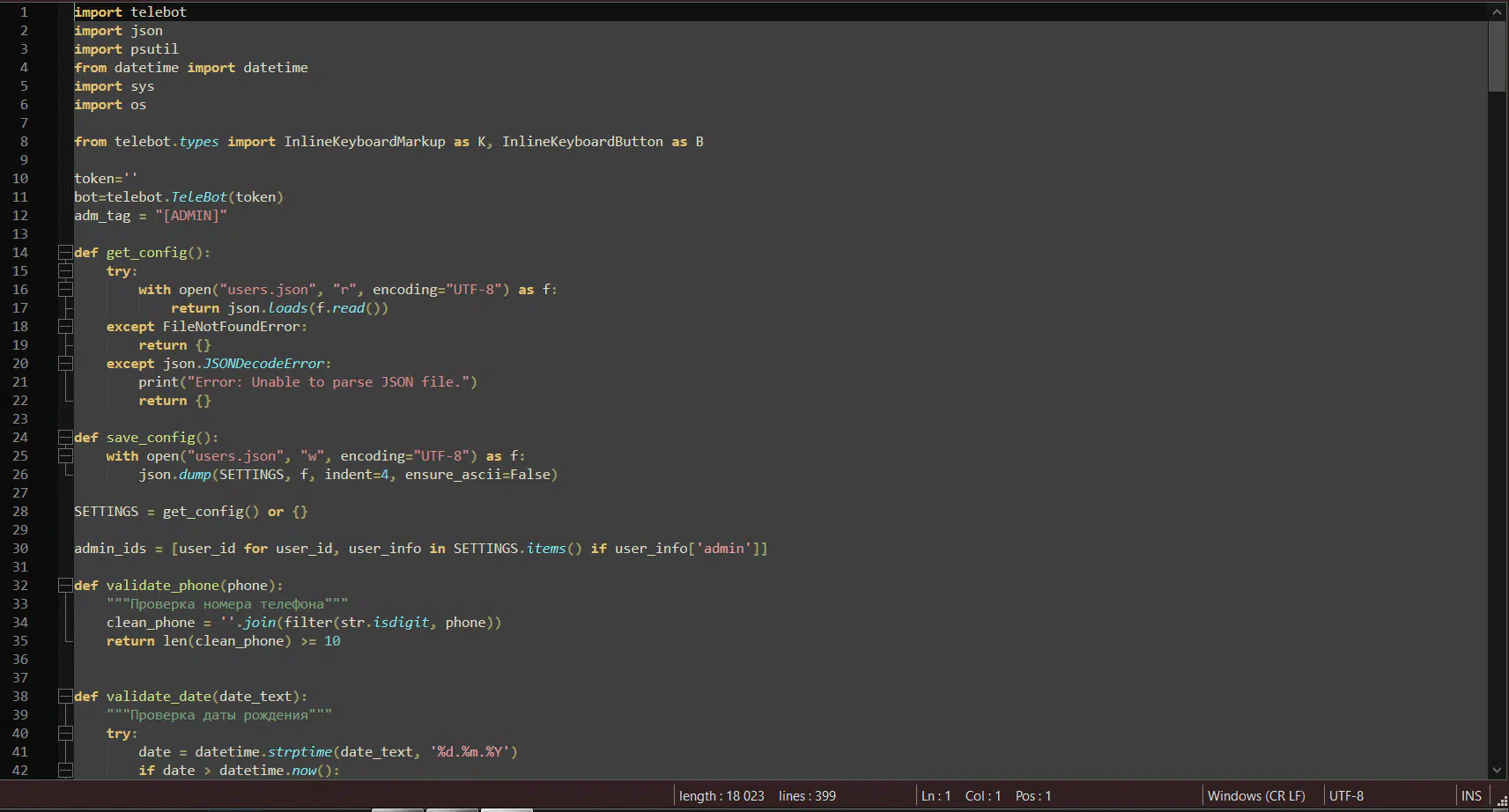Click the '%d.%m.%Y' format string
This screenshot has height=812, width=1509.
(470, 752)
